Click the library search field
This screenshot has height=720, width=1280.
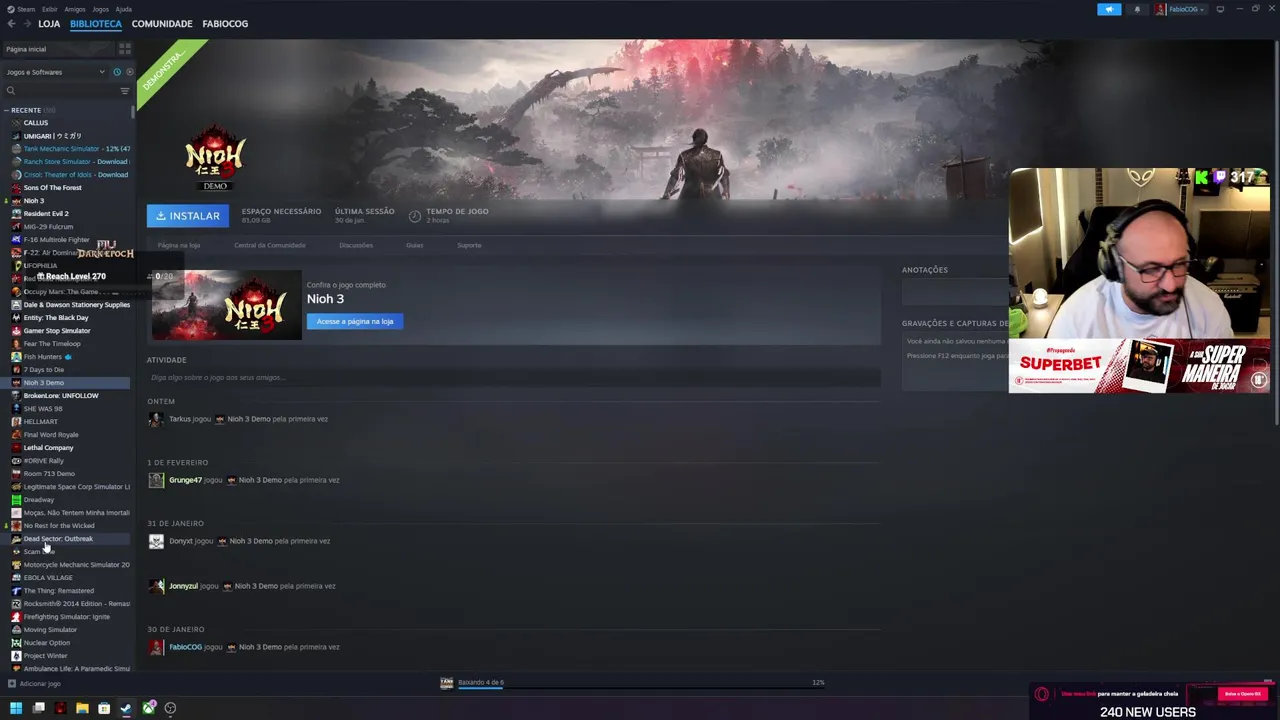(60, 91)
